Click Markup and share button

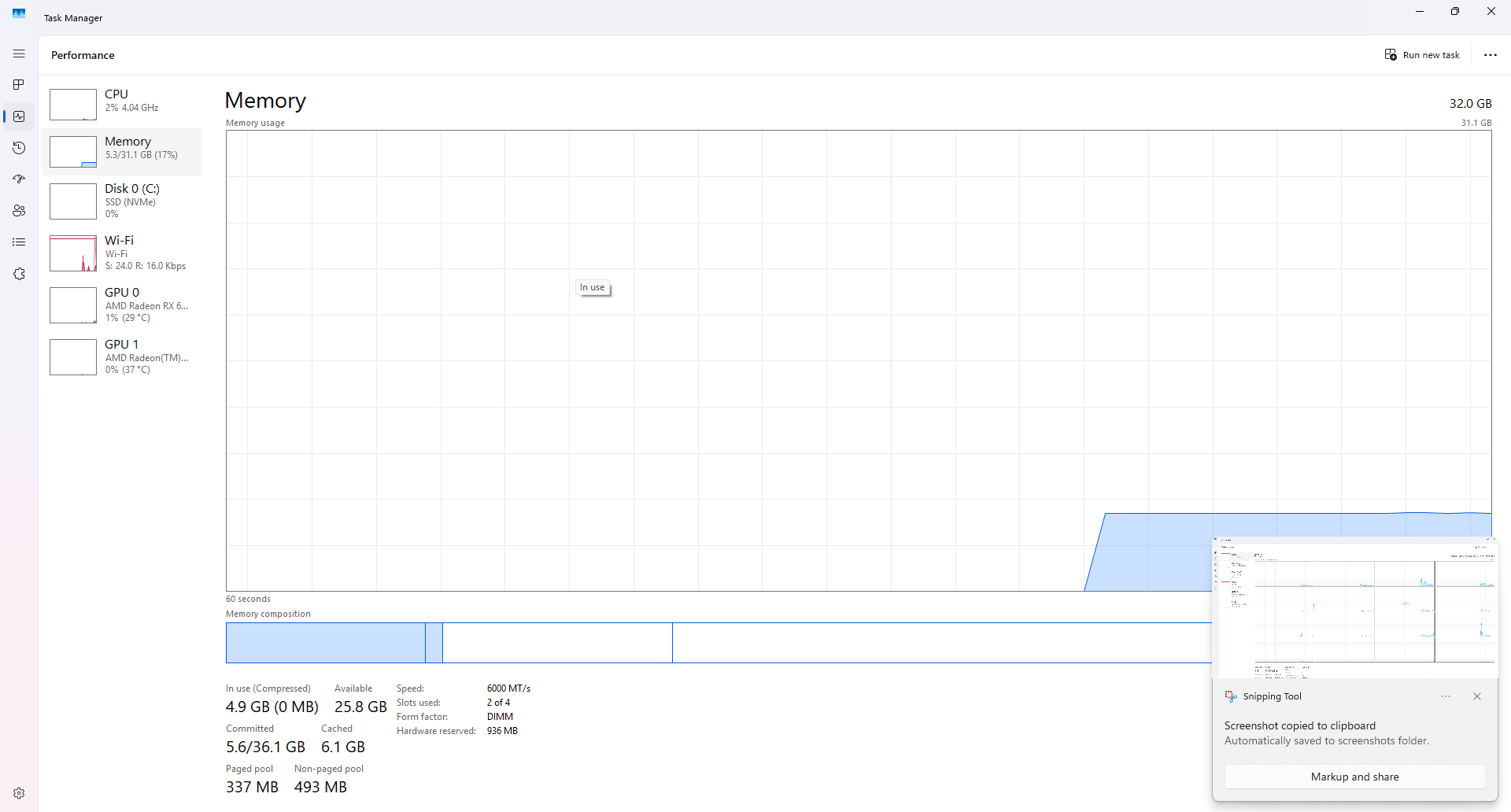point(1354,777)
